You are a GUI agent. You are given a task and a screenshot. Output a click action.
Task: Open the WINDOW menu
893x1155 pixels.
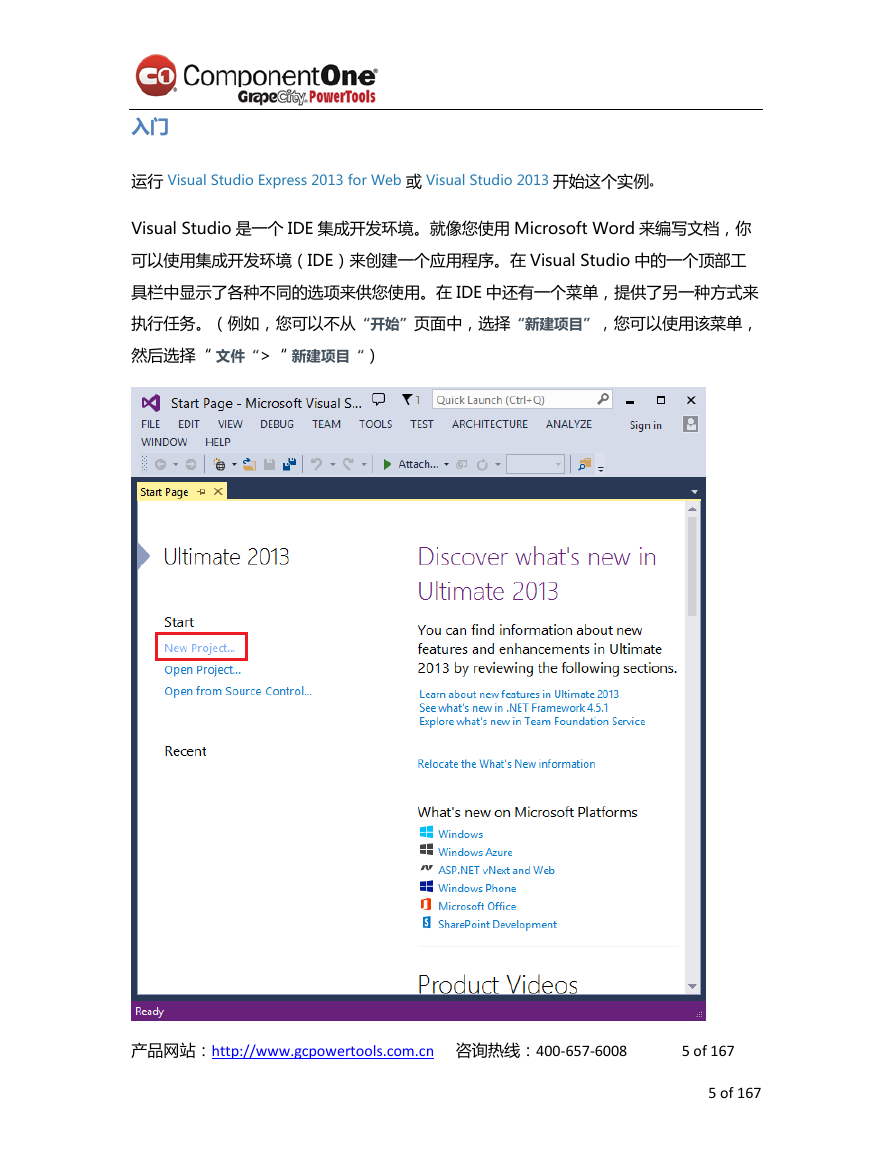pos(164,442)
